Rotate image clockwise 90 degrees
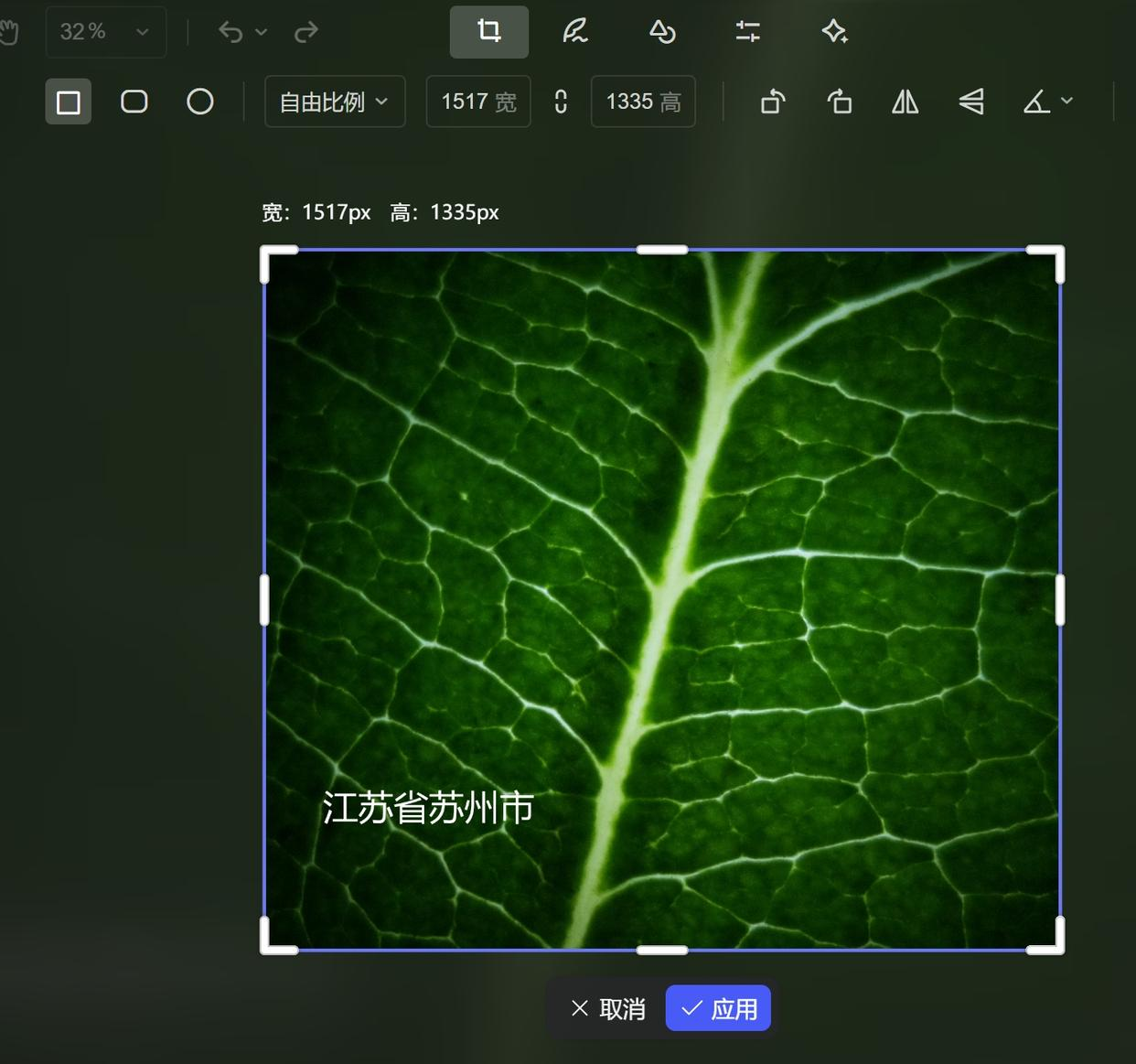 (839, 102)
